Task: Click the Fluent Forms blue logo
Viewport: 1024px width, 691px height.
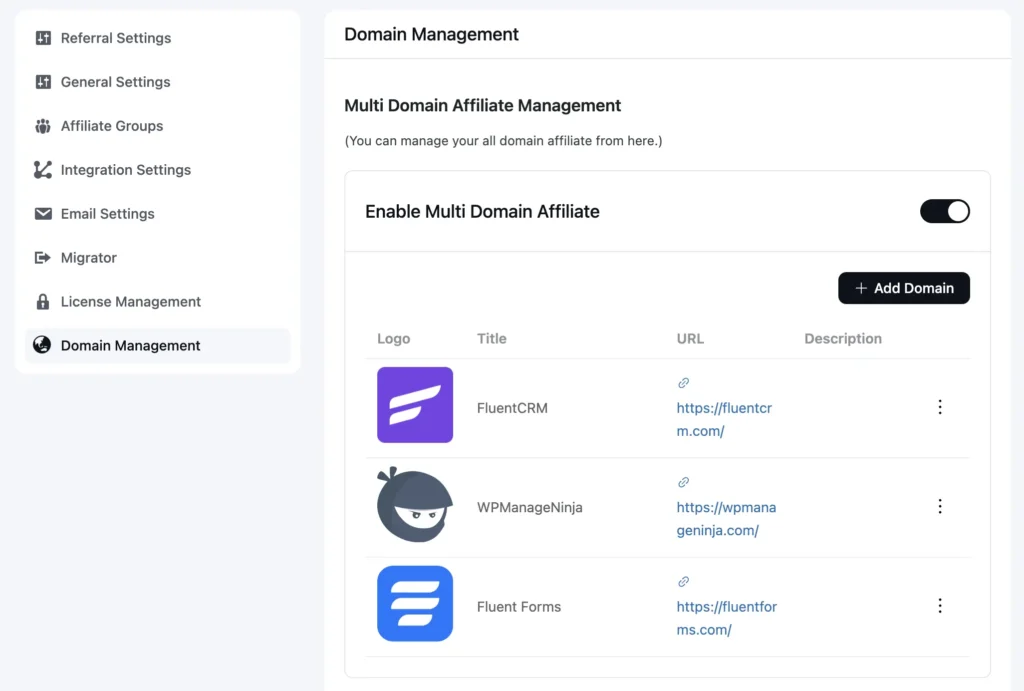Action: pos(415,603)
